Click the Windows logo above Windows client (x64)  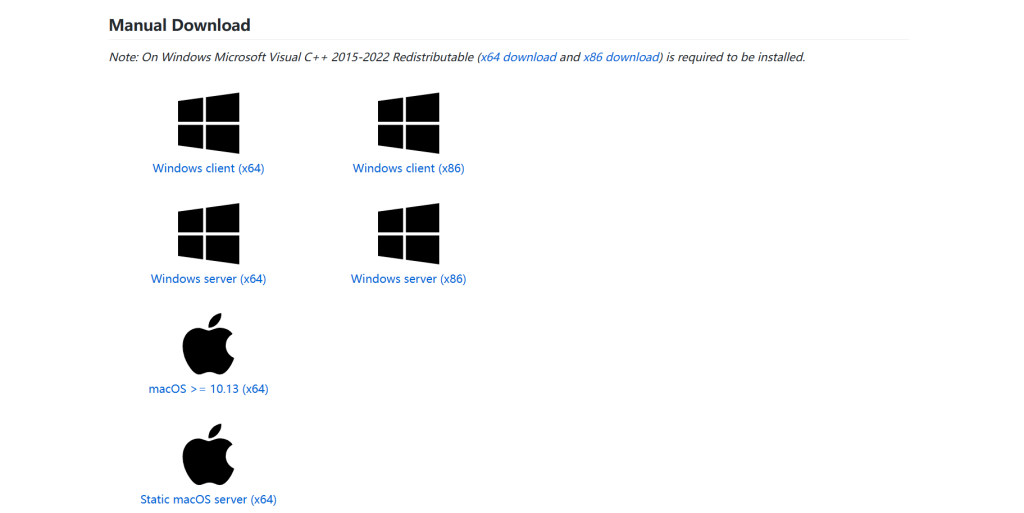point(208,123)
